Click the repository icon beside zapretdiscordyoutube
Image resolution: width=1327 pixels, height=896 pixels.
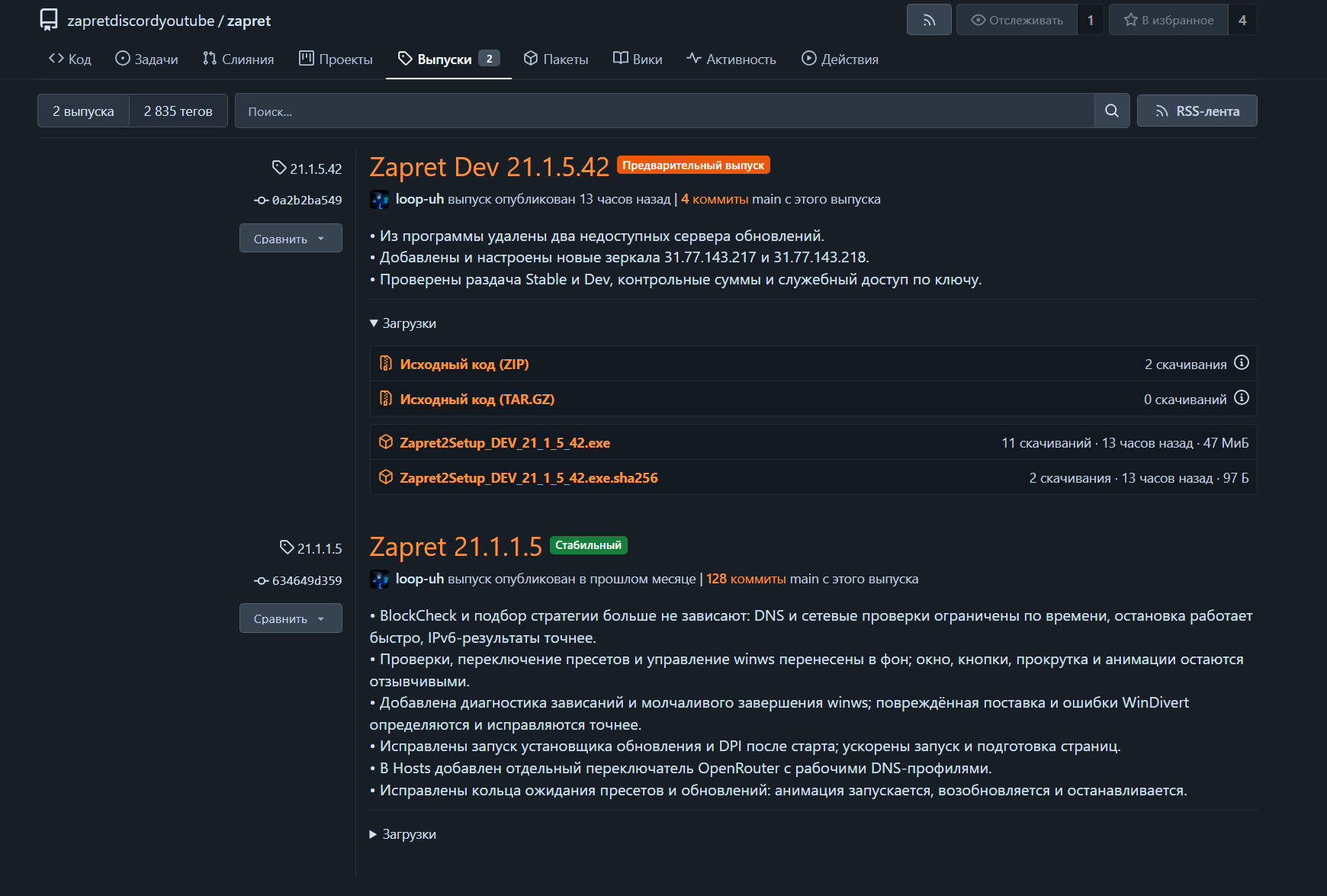[x=49, y=20]
